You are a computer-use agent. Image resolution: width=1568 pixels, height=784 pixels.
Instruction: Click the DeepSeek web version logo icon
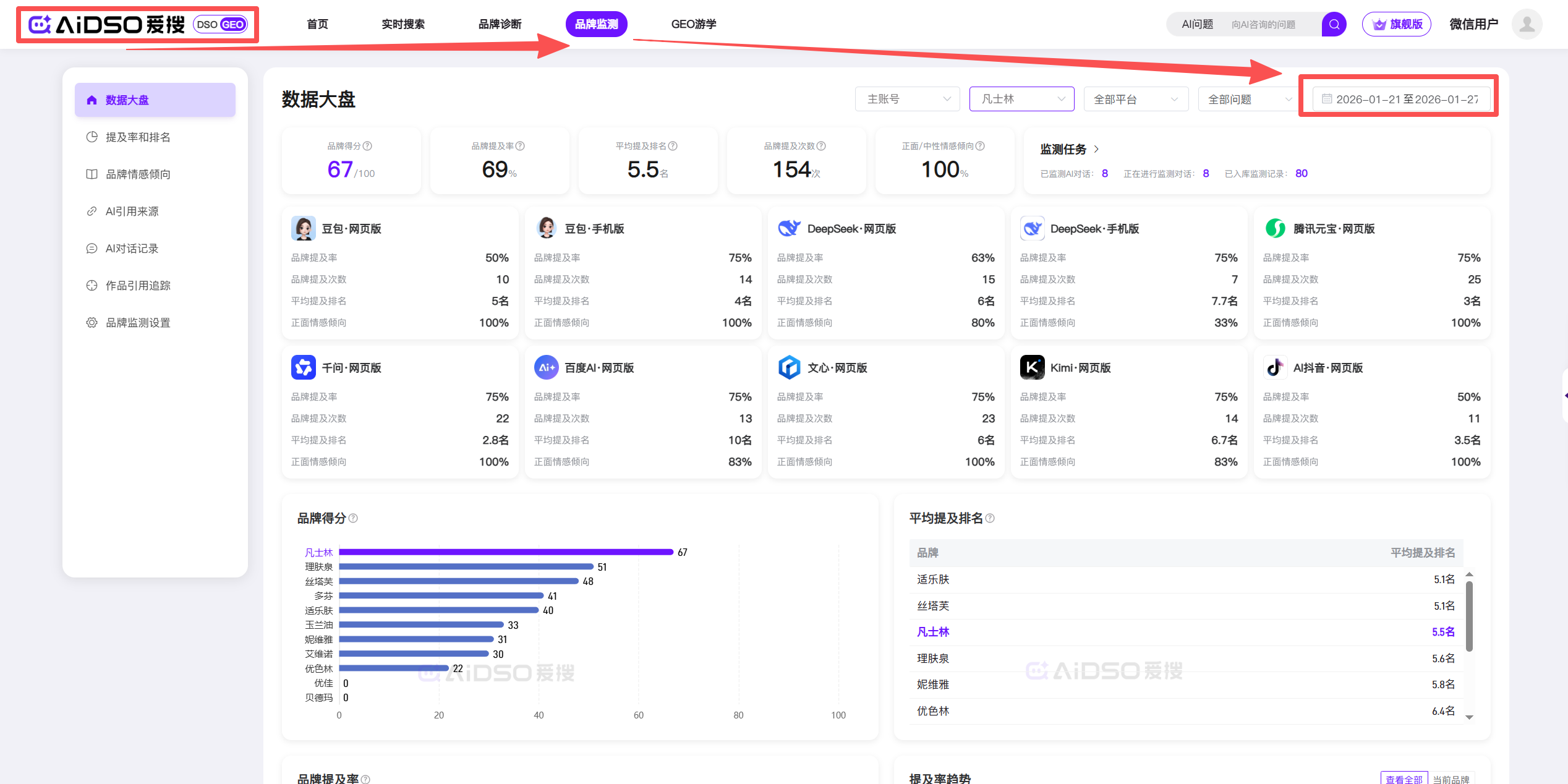[789, 228]
